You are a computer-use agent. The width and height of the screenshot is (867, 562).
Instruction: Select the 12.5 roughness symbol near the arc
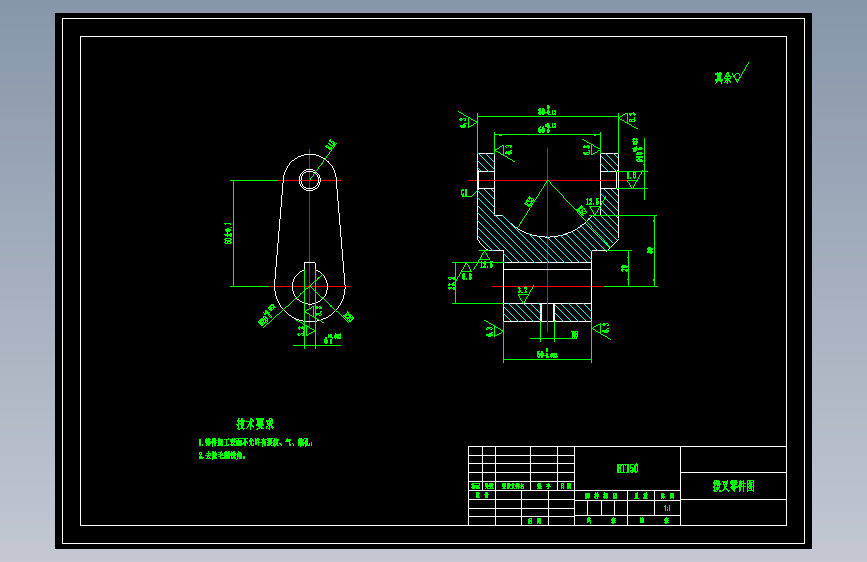[593, 206]
